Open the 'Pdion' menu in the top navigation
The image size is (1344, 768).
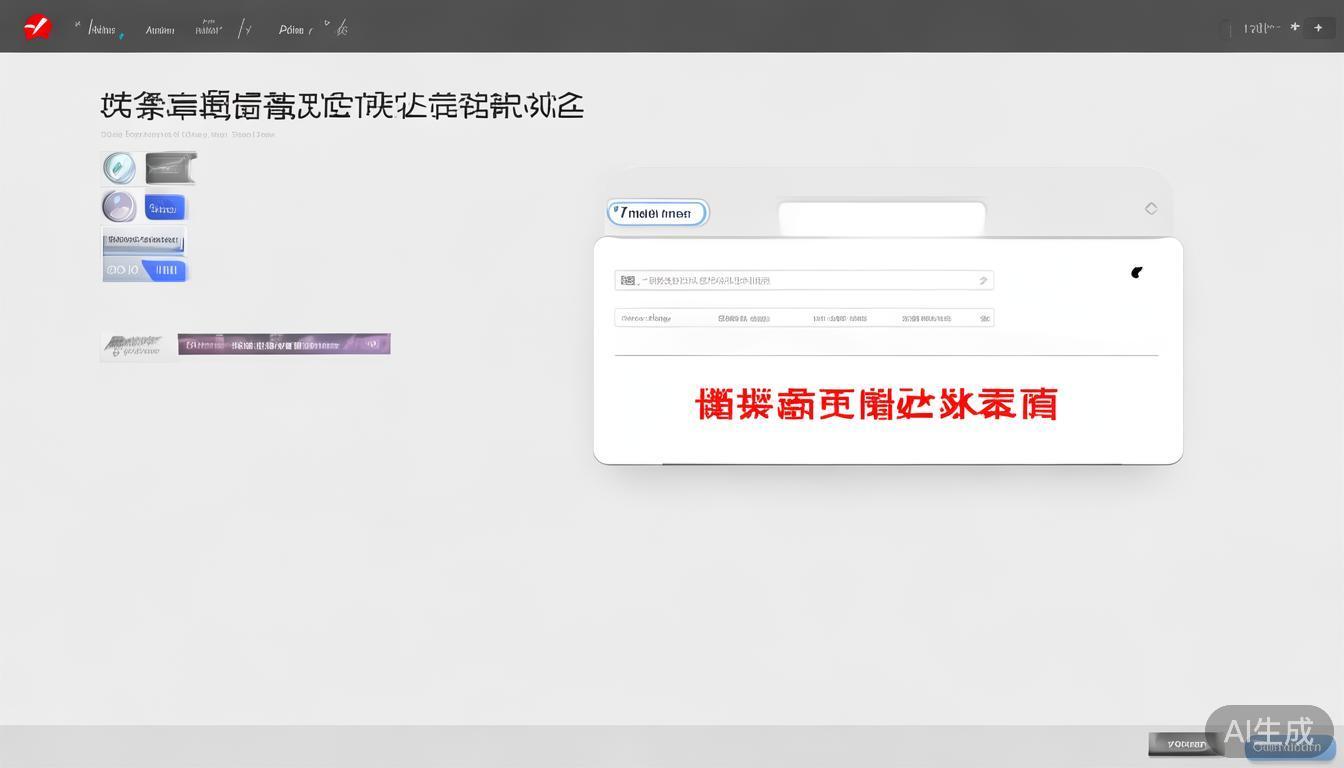(291, 30)
